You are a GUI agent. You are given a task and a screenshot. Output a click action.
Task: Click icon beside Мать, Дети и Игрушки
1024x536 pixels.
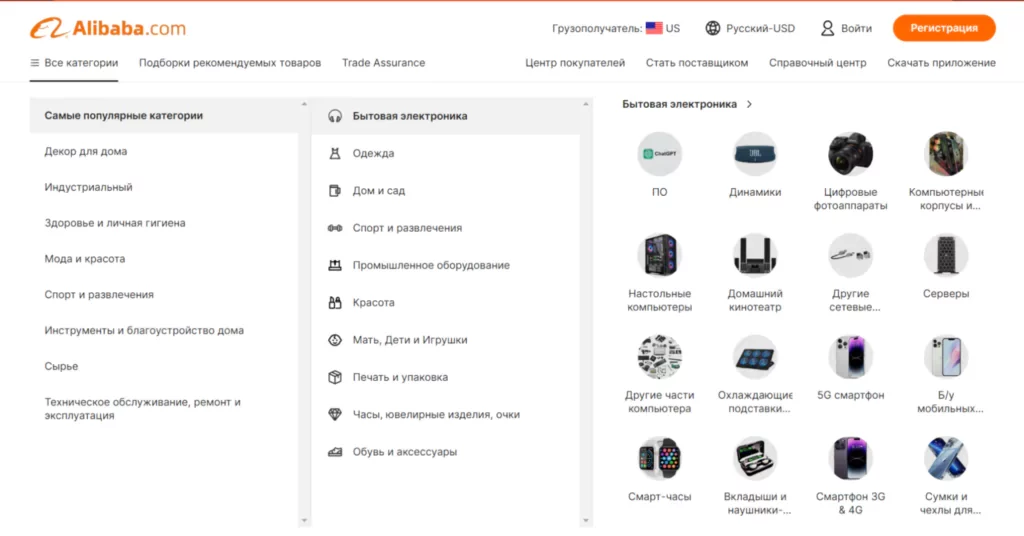335,339
